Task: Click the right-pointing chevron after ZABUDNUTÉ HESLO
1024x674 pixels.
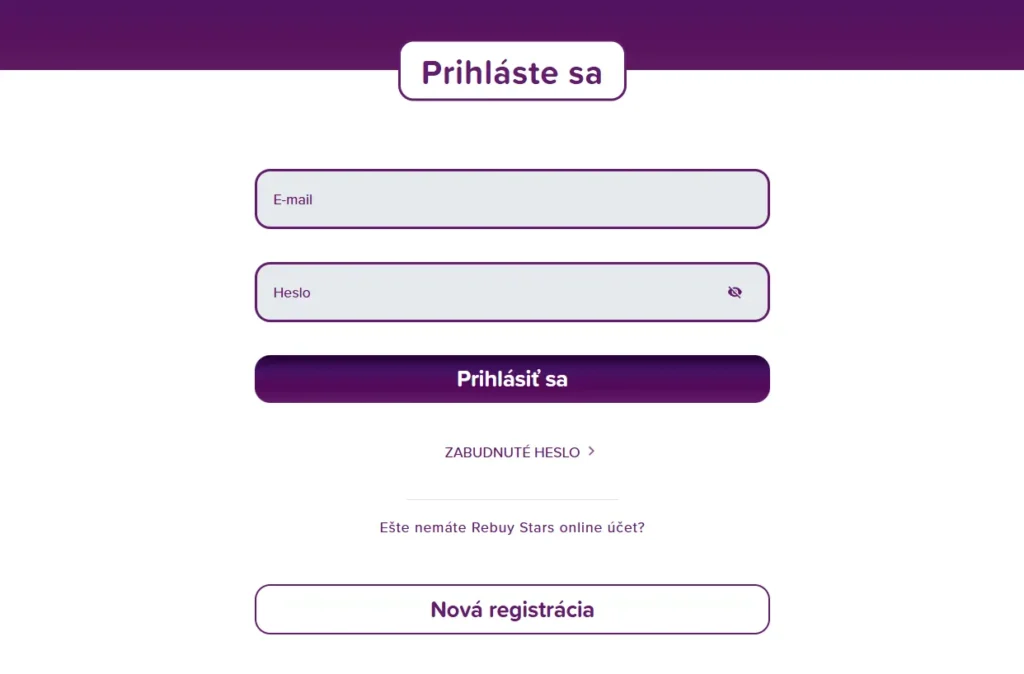Action: click(x=591, y=451)
